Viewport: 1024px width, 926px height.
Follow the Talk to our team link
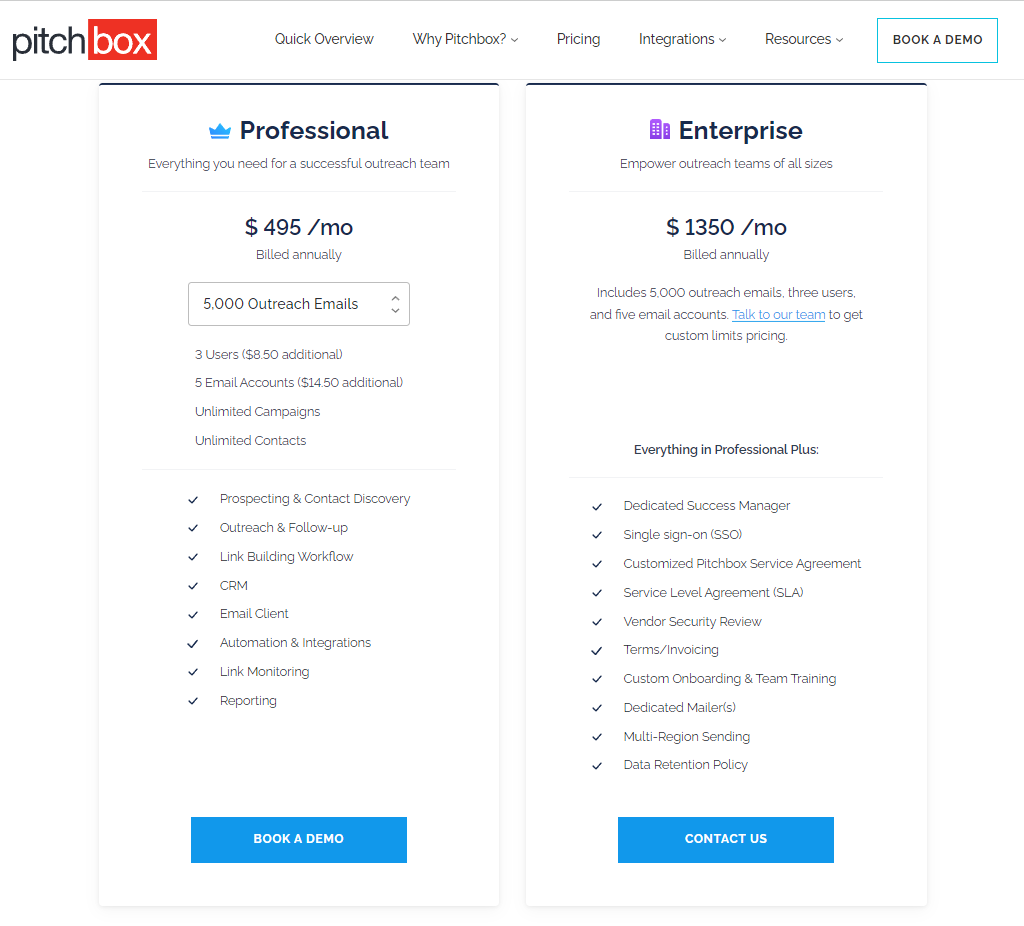[778, 315]
